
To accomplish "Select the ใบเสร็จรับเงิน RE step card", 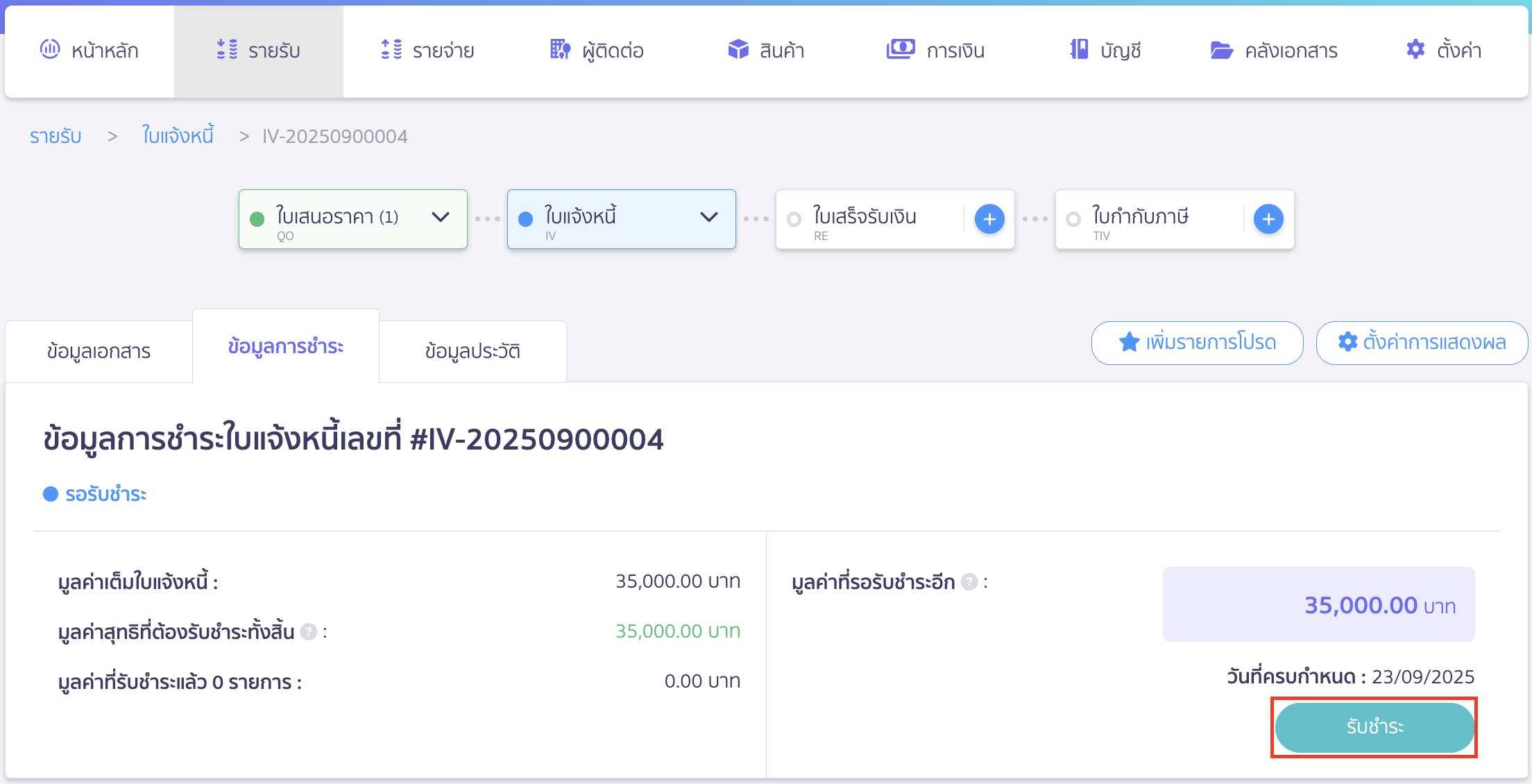I will [x=895, y=219].
